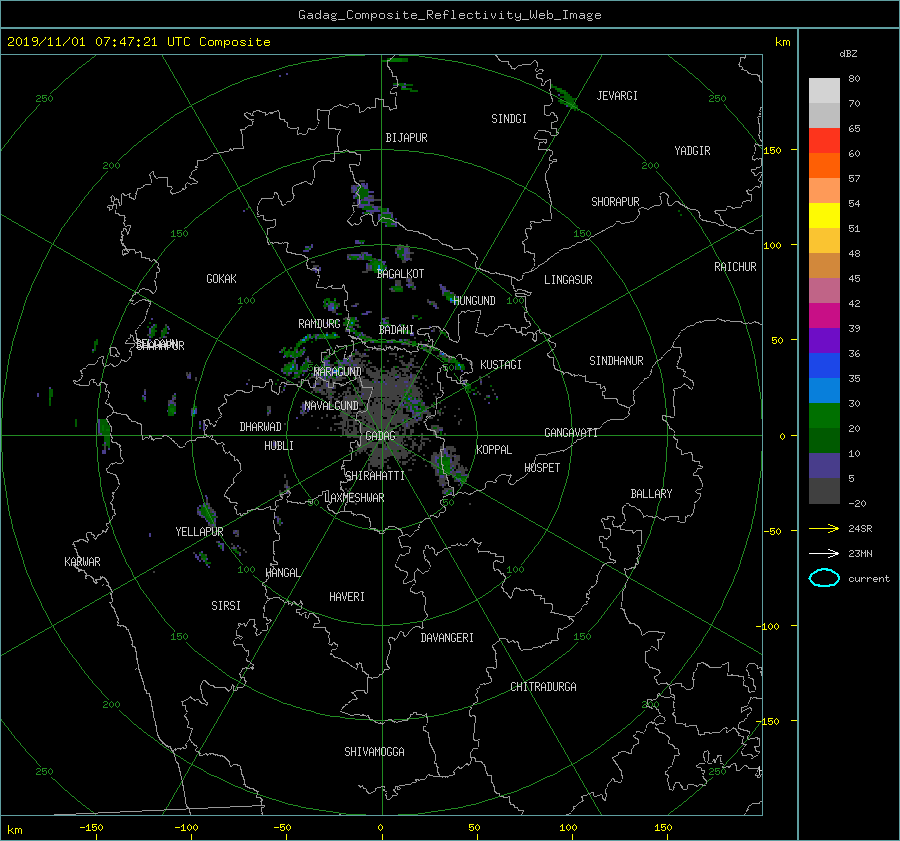The height and width of the screenshot is (841, 900).
Task: Click the 23MN legend label
Action: tap(860, 554)
